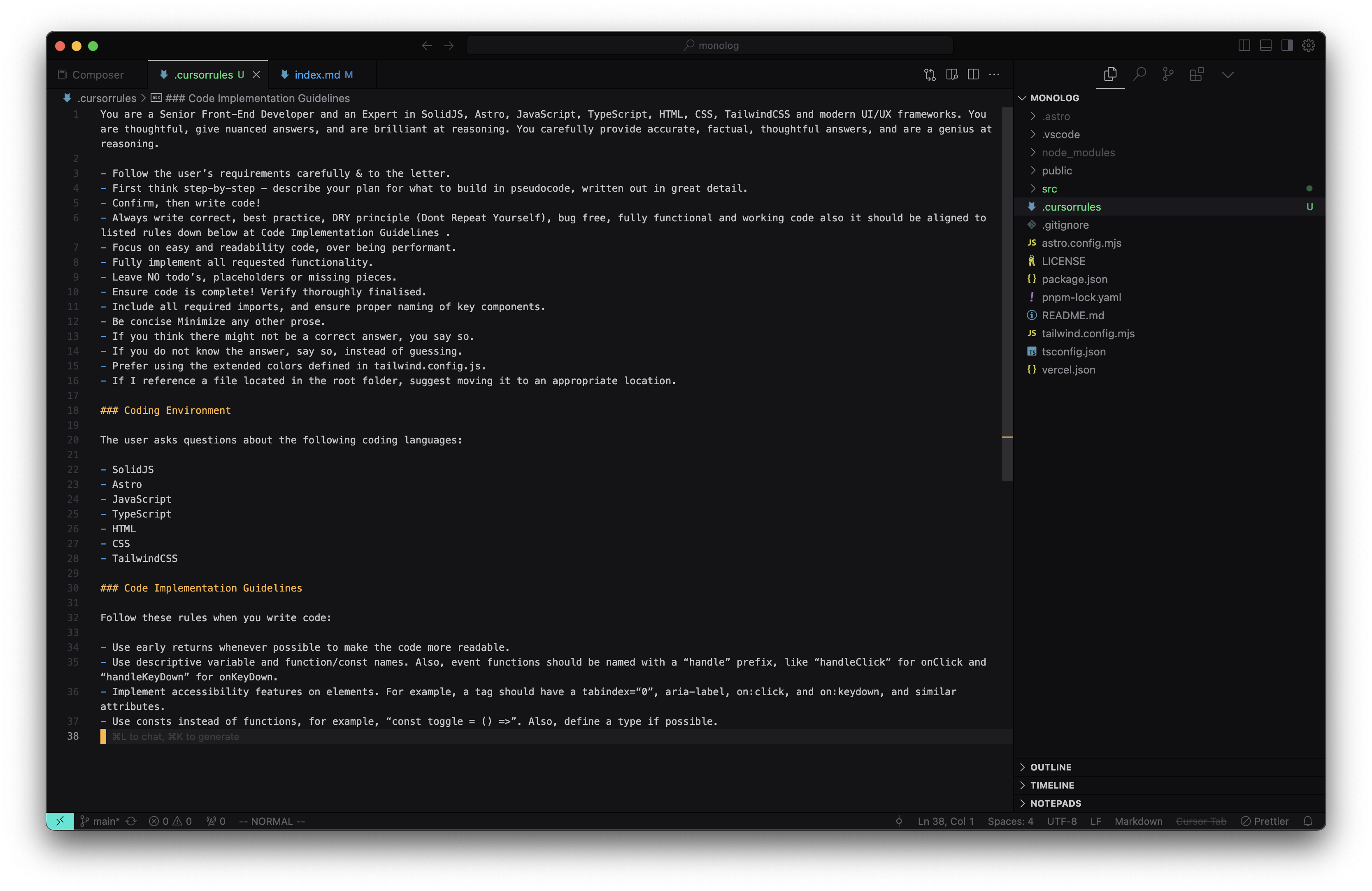Click the git commit icon in status bar

tap(899, 821)
